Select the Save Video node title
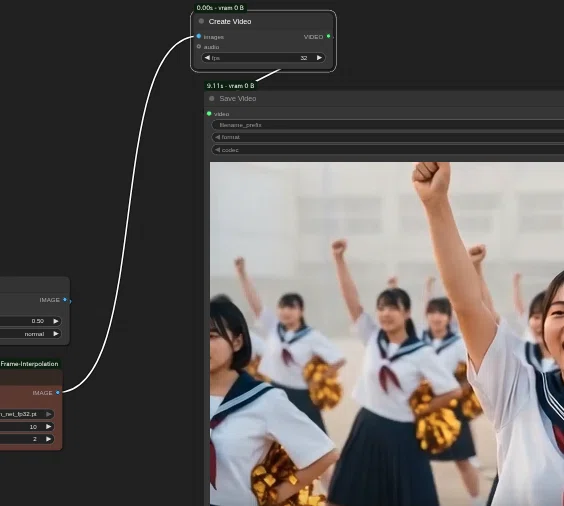The image size is (564, 506). pyautogui.click(x=238, y=99)
